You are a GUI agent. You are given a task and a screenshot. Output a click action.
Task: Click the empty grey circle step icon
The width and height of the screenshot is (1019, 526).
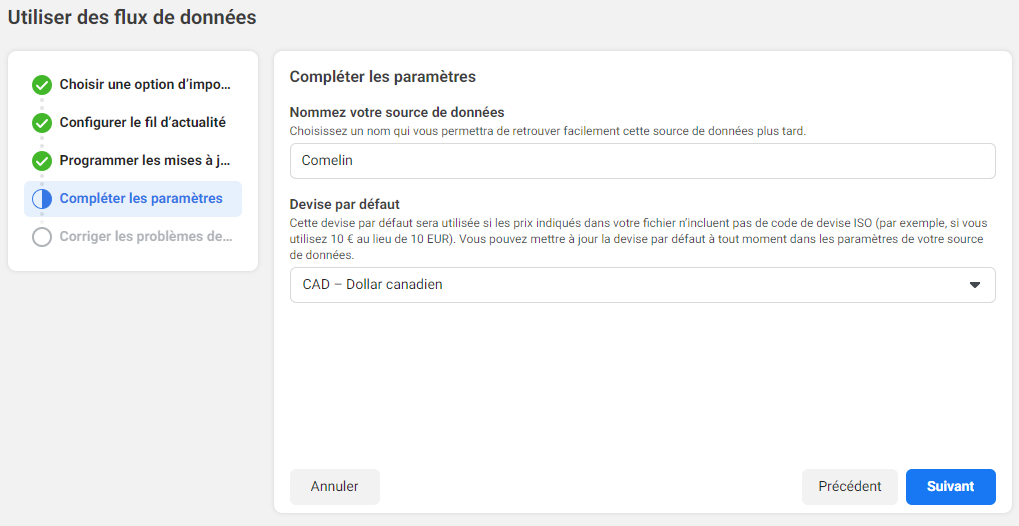coord(42,237)
